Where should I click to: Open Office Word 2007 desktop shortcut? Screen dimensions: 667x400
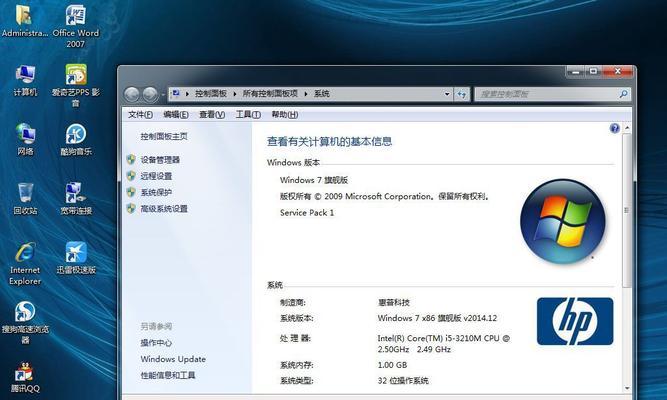click(x=76, y=26)
